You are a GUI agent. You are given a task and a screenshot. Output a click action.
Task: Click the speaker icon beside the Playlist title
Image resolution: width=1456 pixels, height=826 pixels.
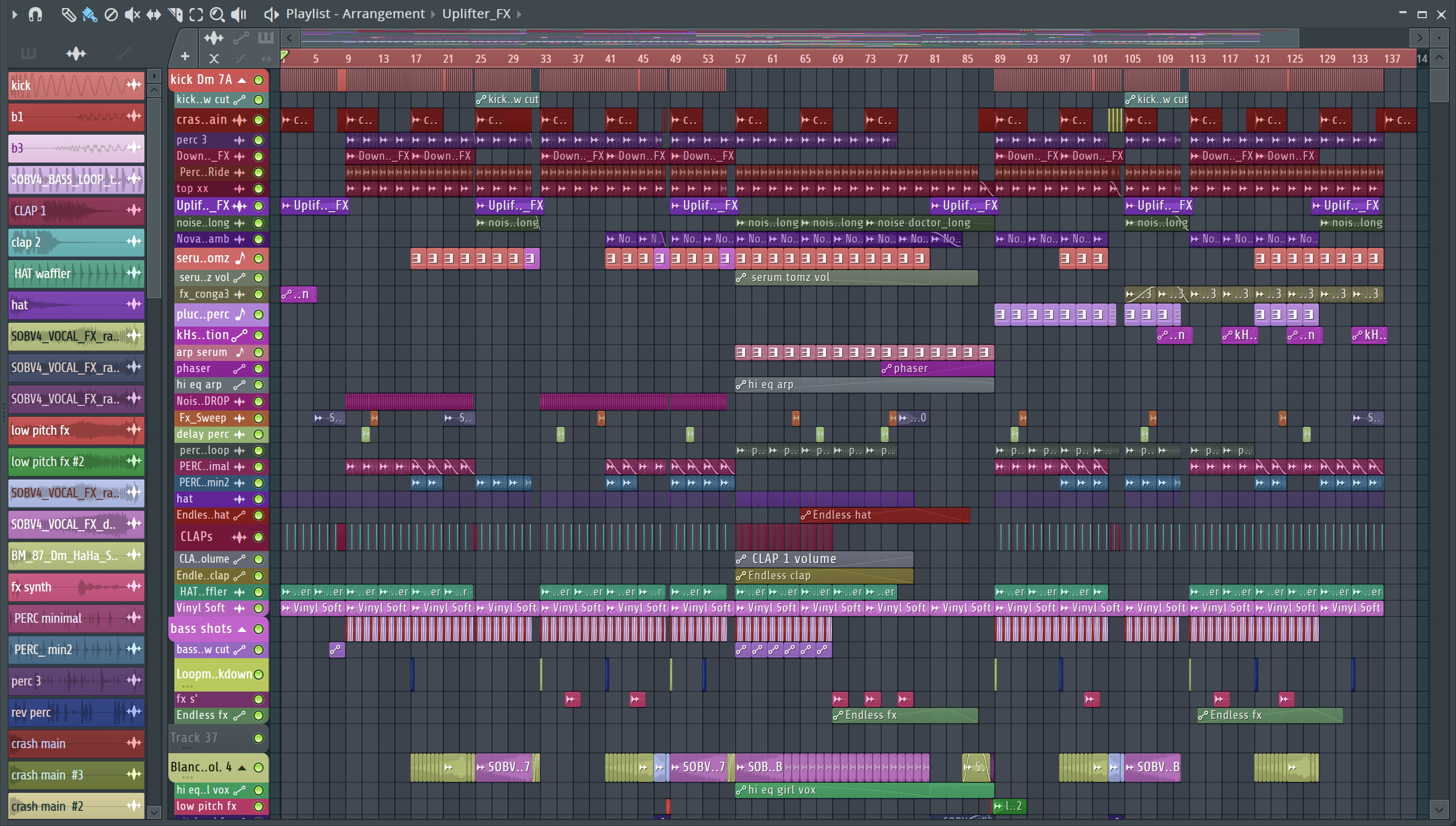click(271, 14)
